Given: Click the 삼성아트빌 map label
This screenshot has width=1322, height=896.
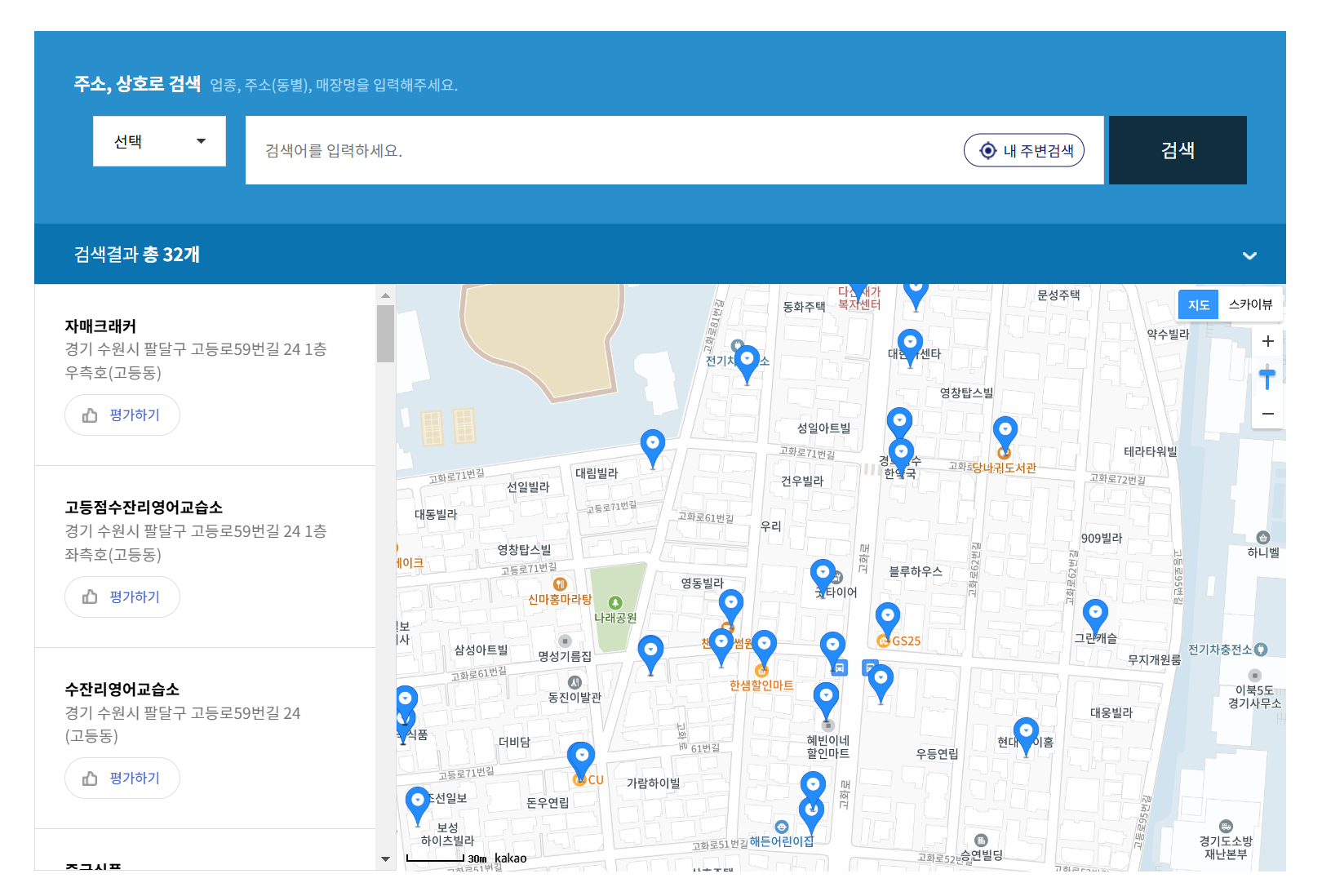Looking at the screenshot, I should coord(481,650).
